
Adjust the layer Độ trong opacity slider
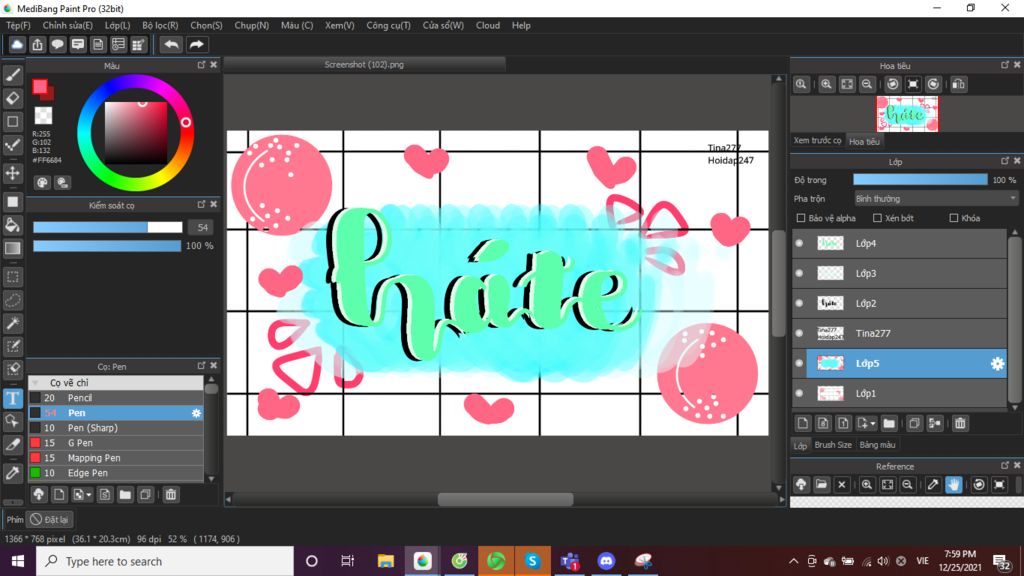(x=920, y=180)
